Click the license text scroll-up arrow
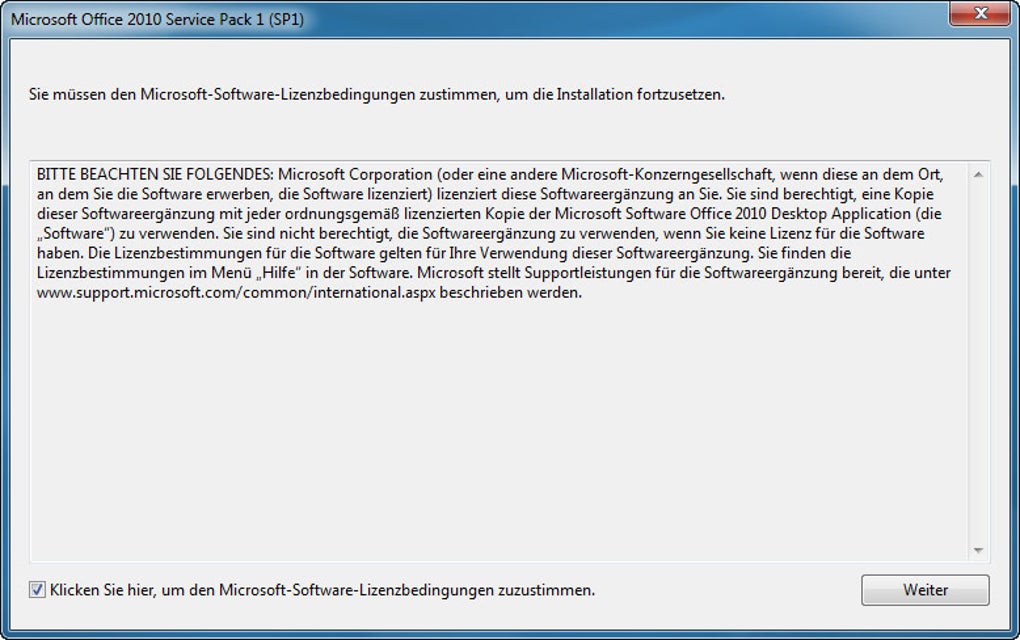 pos(978,174)
